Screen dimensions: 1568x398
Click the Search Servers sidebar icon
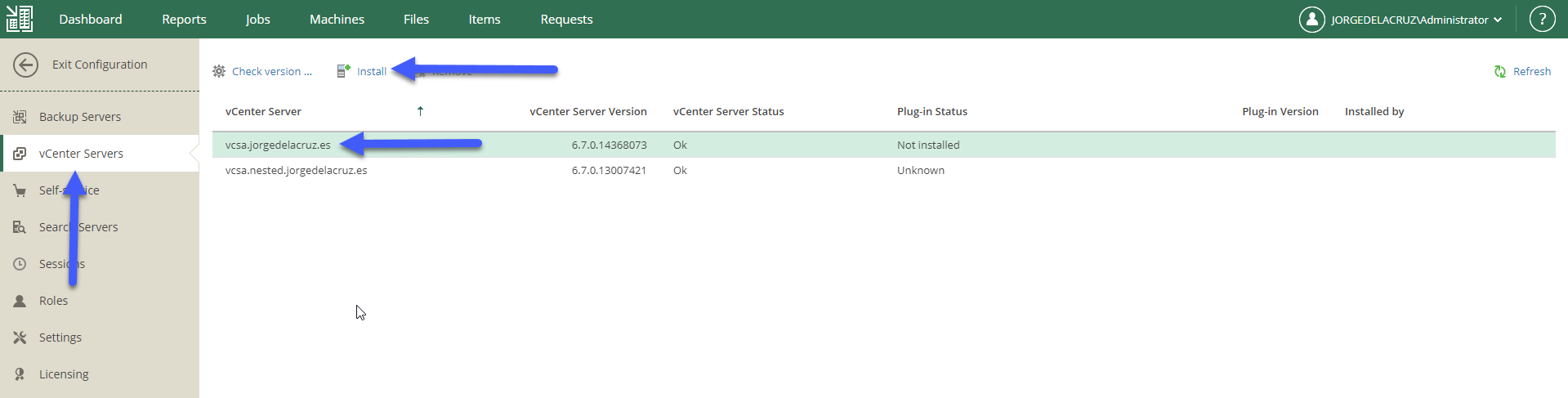pyautogui.click(x=20, y=227)
